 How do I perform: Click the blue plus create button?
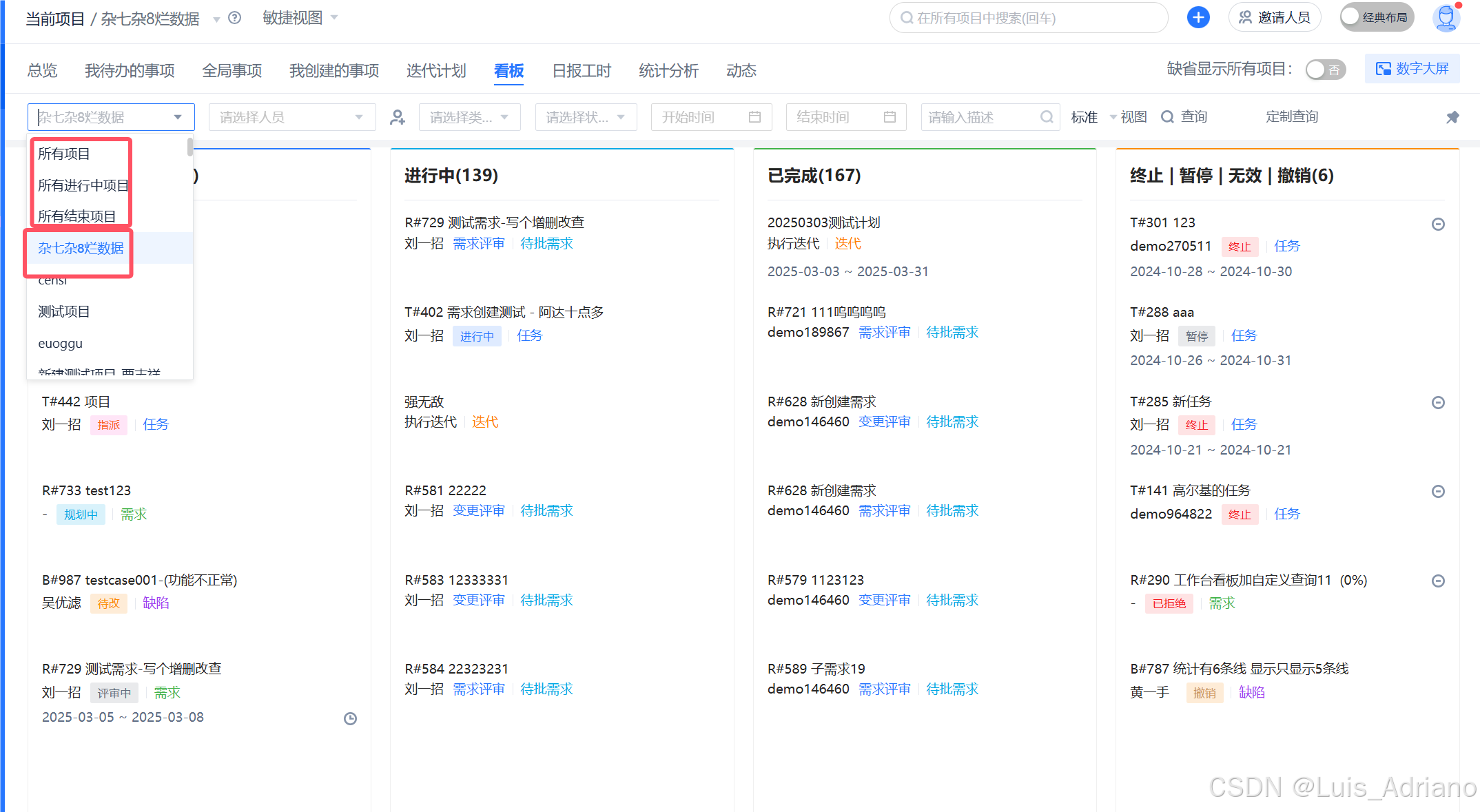1198,17
